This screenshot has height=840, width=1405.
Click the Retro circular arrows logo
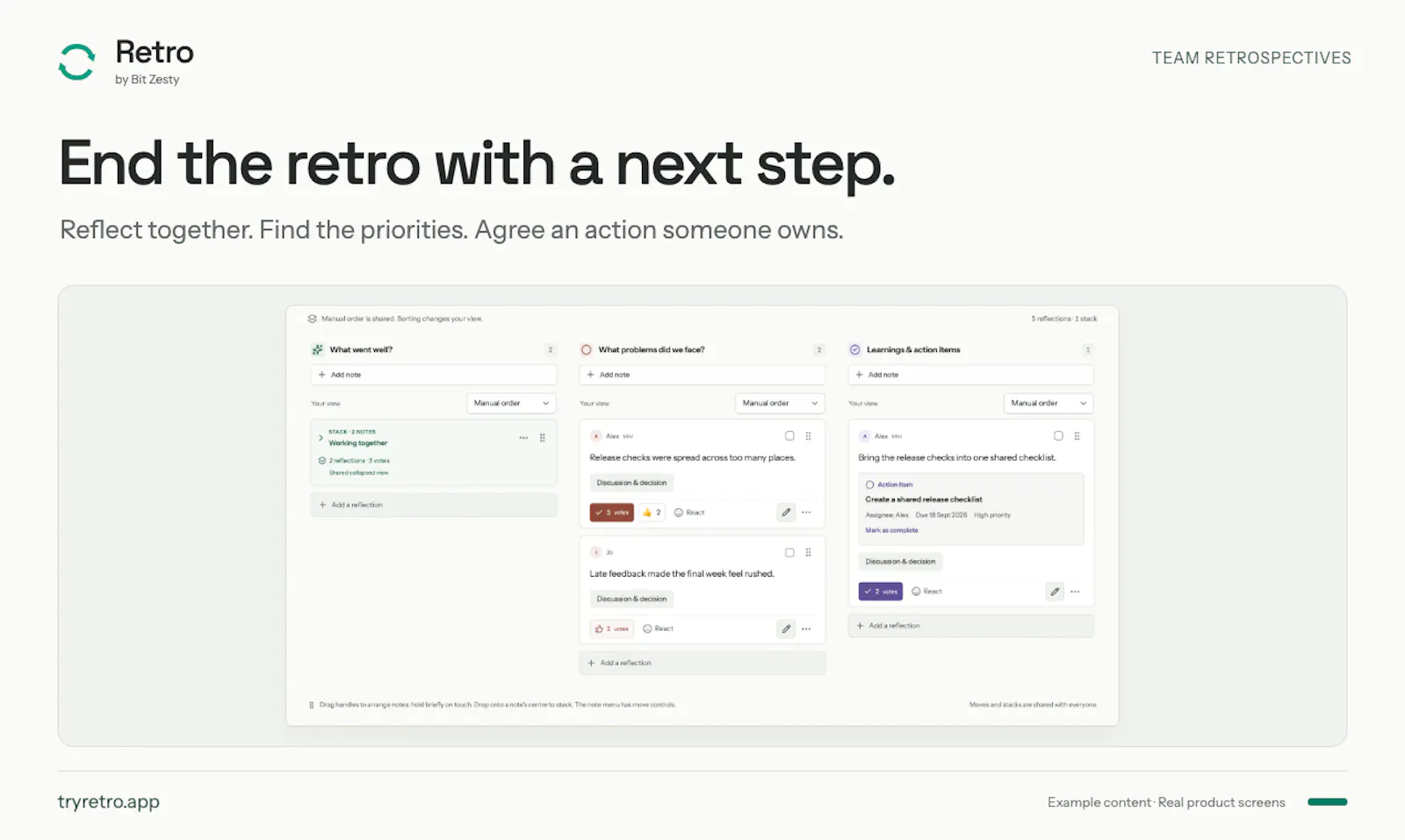76,62
